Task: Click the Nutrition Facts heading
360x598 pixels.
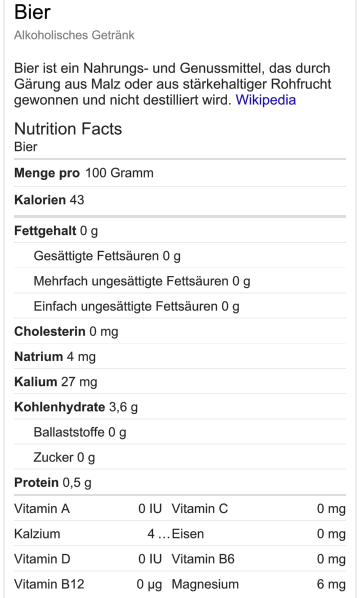Action: pyautogui.click(x=68, y=129)
